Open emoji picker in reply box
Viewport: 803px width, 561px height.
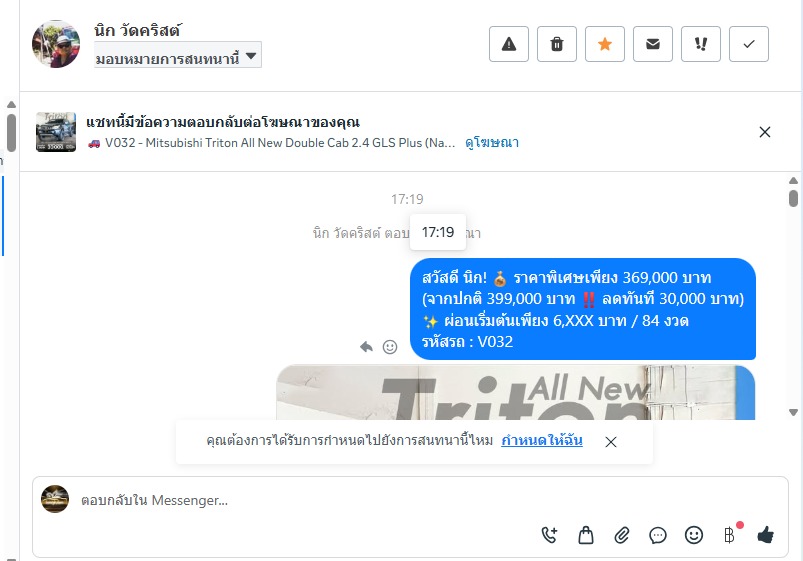(694, 535)
